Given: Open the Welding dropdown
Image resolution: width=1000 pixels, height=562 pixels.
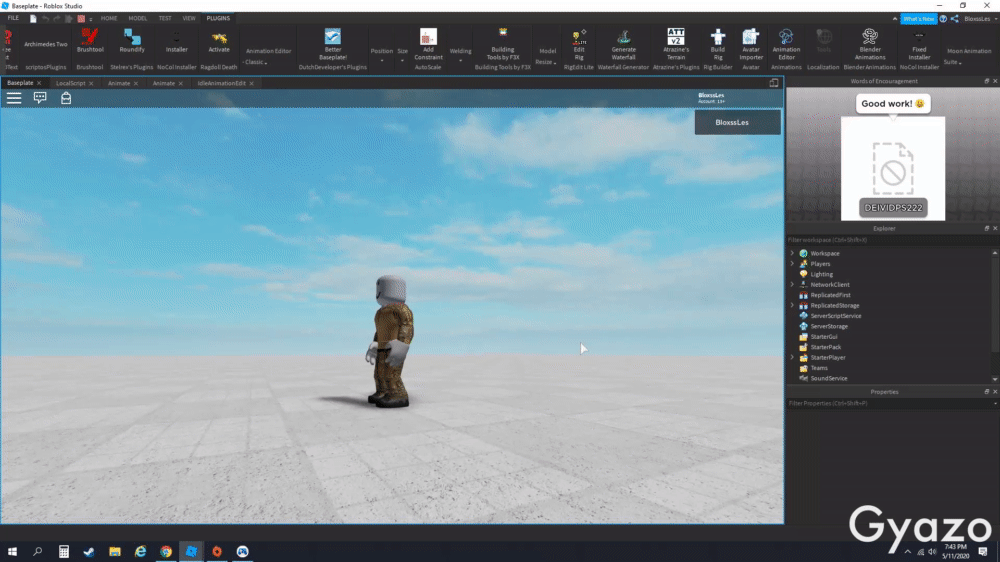Looking at the screenshot, I should click(x=460, y=55).
